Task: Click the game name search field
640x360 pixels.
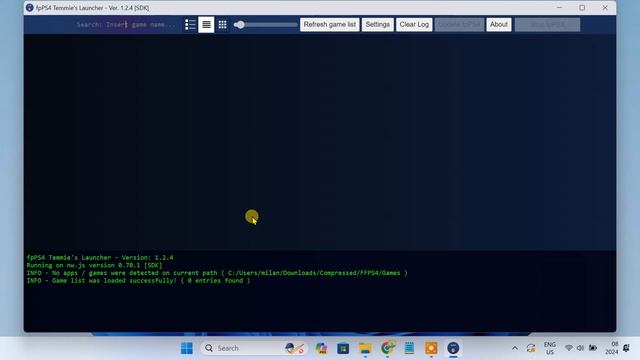Action: tap(126, 24)
